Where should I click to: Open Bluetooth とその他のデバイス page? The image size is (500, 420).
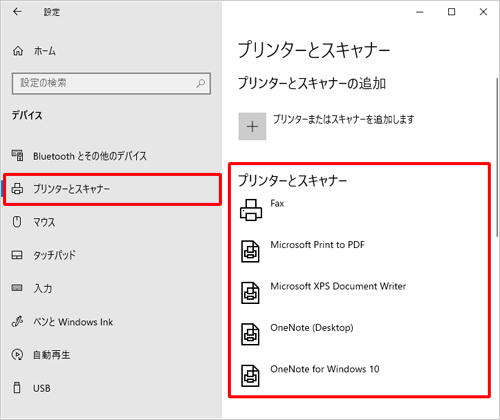coord(90,156)
